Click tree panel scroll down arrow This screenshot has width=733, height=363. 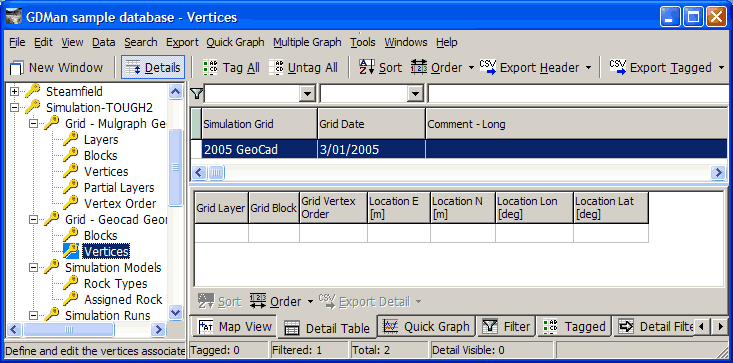tap(175, 312)
